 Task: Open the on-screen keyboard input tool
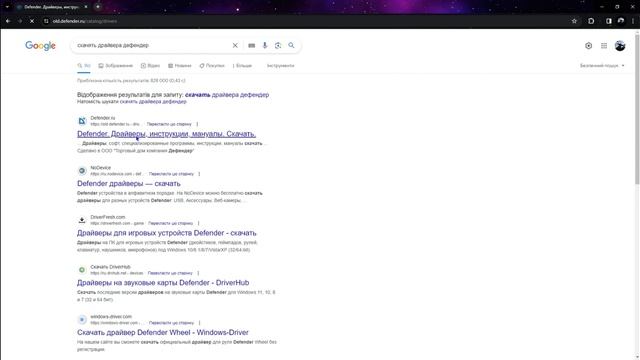tap(251, 45)
